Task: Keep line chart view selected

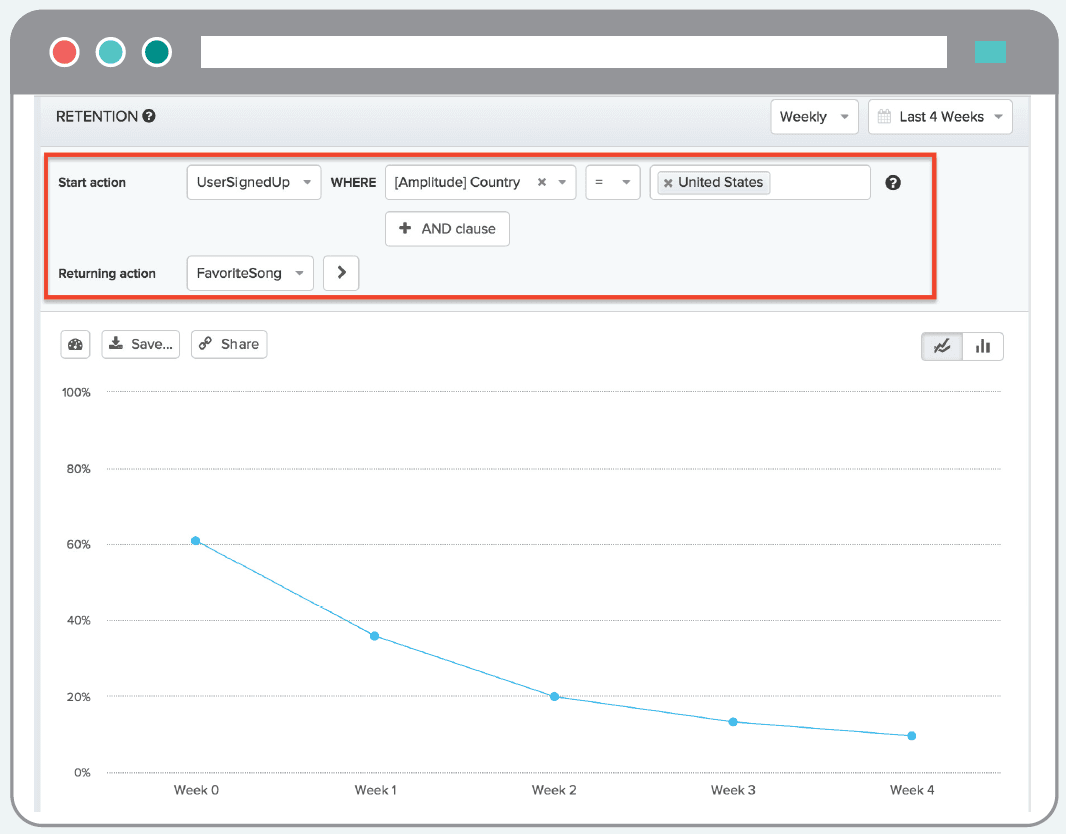Action: pos(941,345)
